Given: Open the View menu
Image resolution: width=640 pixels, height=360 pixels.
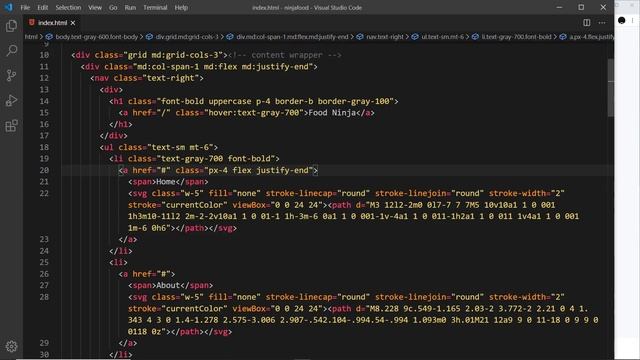Looking at the screenshot, I should pyautogui.click(x=95, y=7).
